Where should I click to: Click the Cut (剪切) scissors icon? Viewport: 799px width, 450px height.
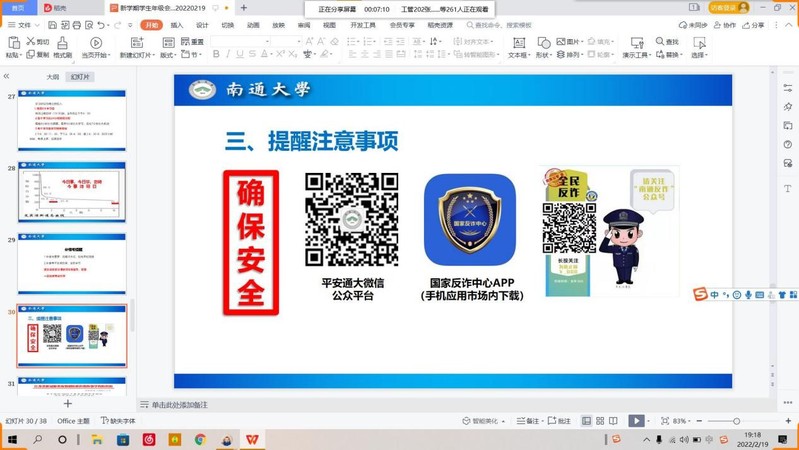click(31, 41)
